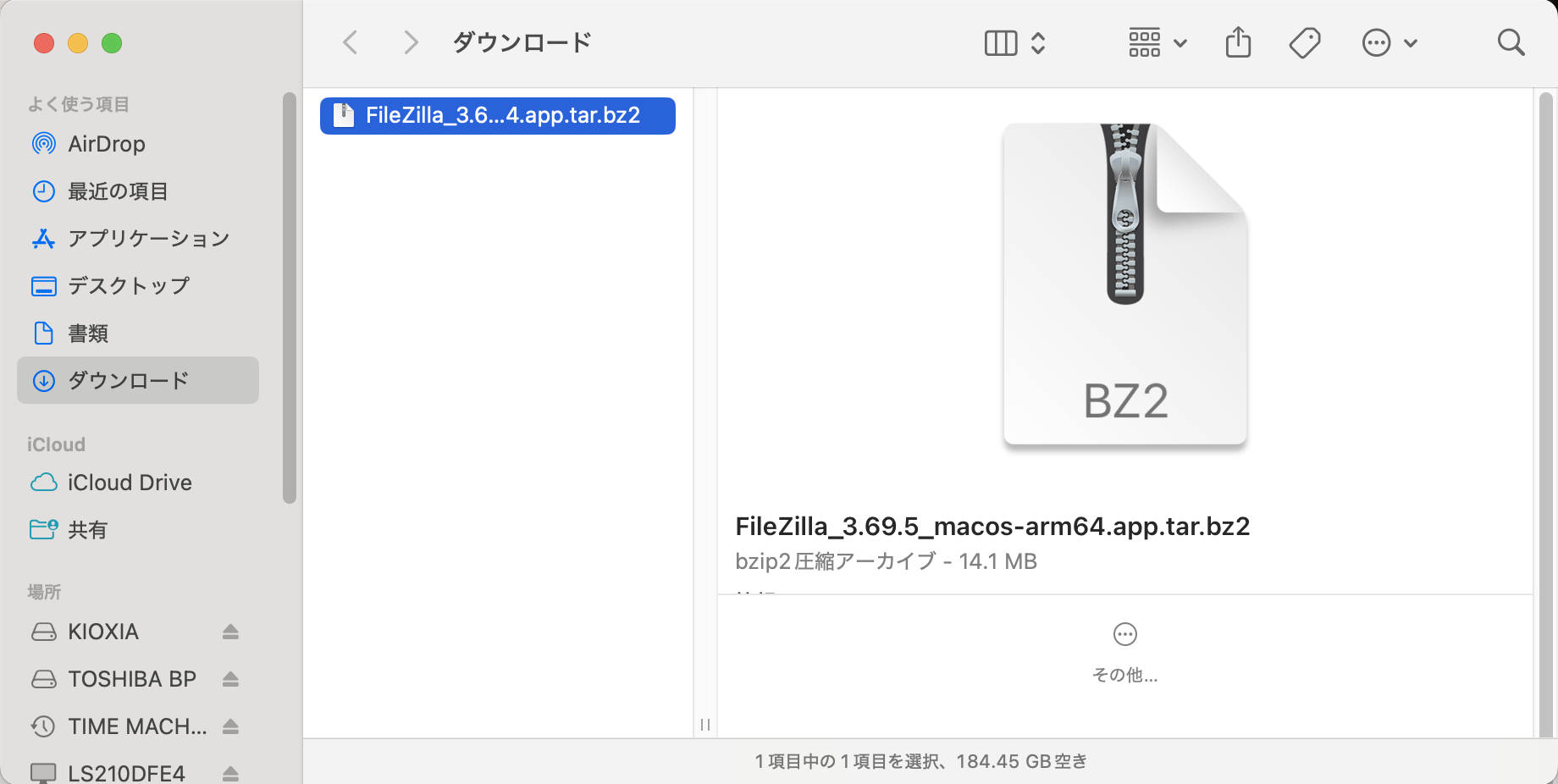This screenshot has width=1558, height=784.
Task: Select iCloud Drive in the sidebar
Action: pyautogui.click(x=129, y=483)
